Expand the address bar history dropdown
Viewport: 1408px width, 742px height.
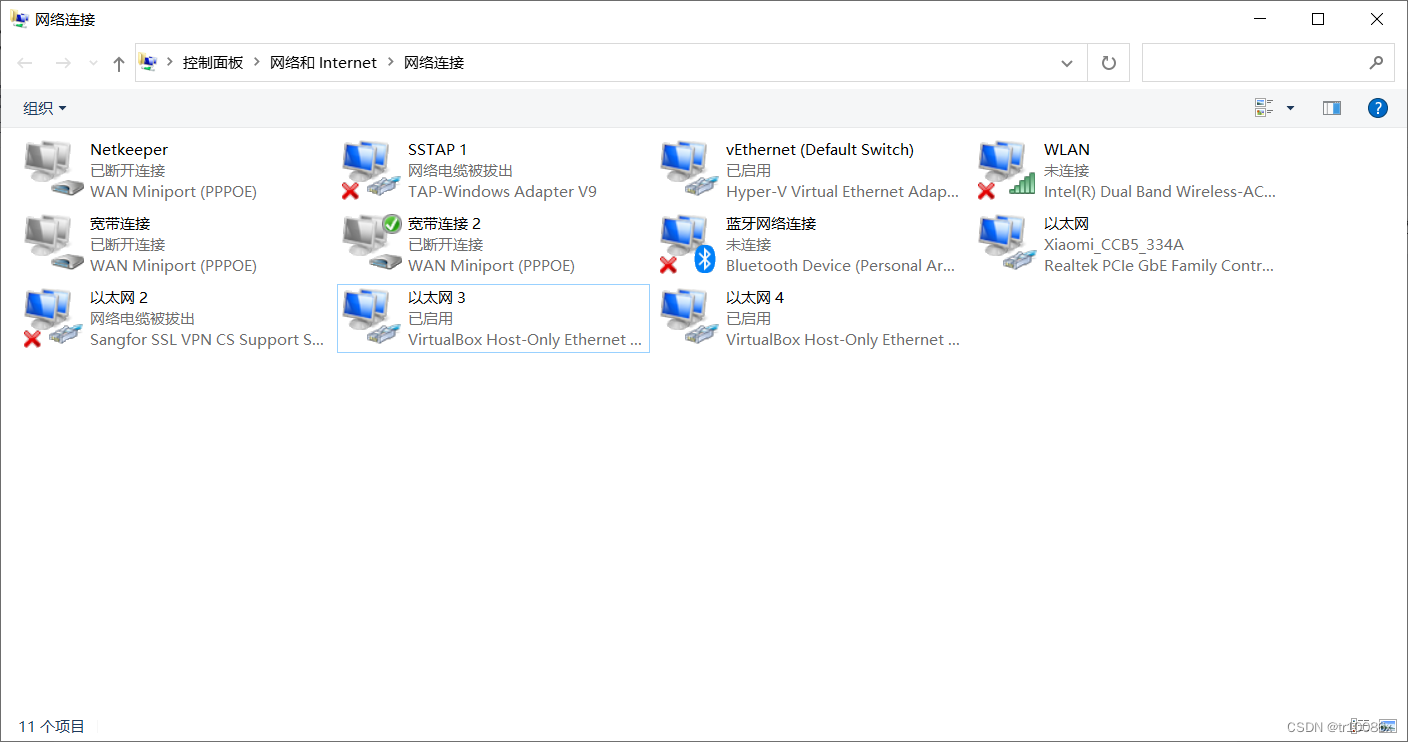(1066, 62)
